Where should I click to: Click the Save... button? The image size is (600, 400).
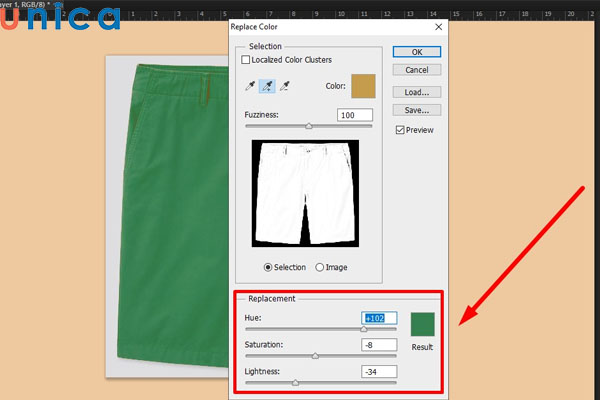(417, 110)
